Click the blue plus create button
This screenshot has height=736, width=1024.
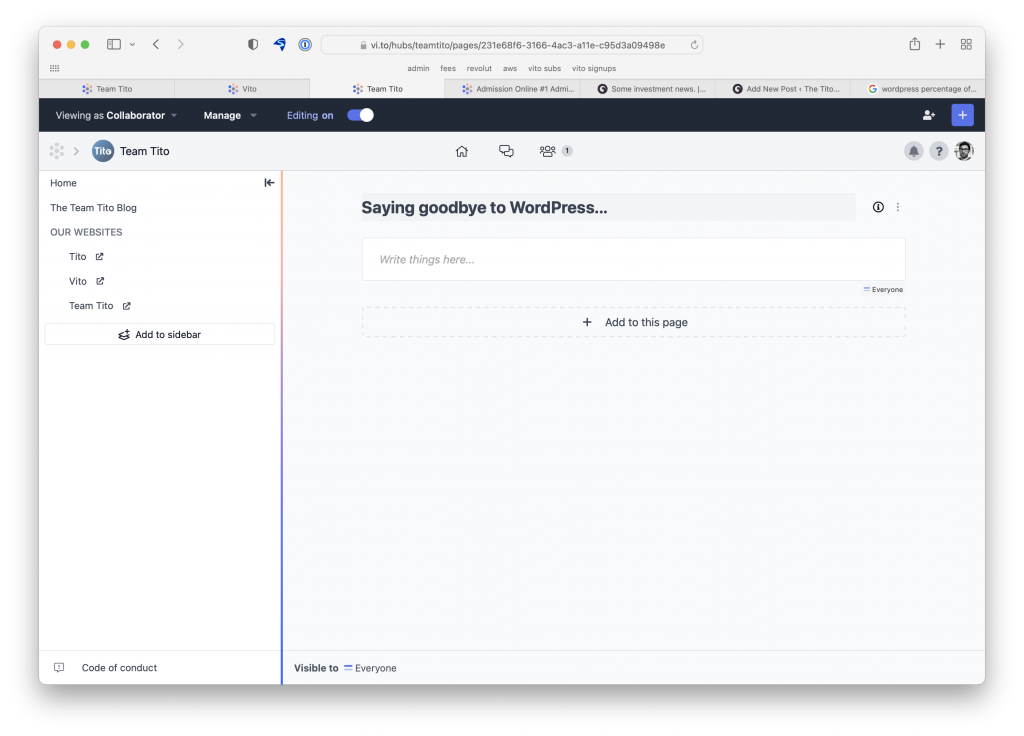pyautogui.click(x=962, y=116)
